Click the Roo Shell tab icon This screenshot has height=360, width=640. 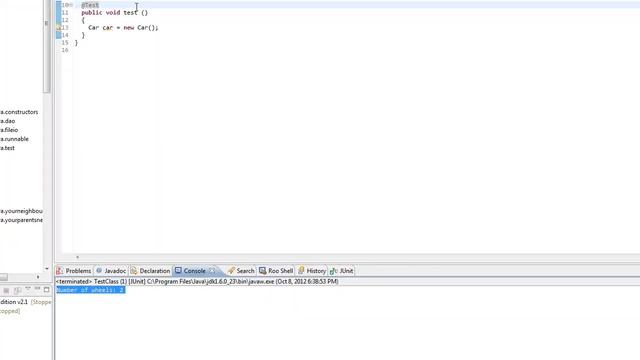tap(262, 271)
